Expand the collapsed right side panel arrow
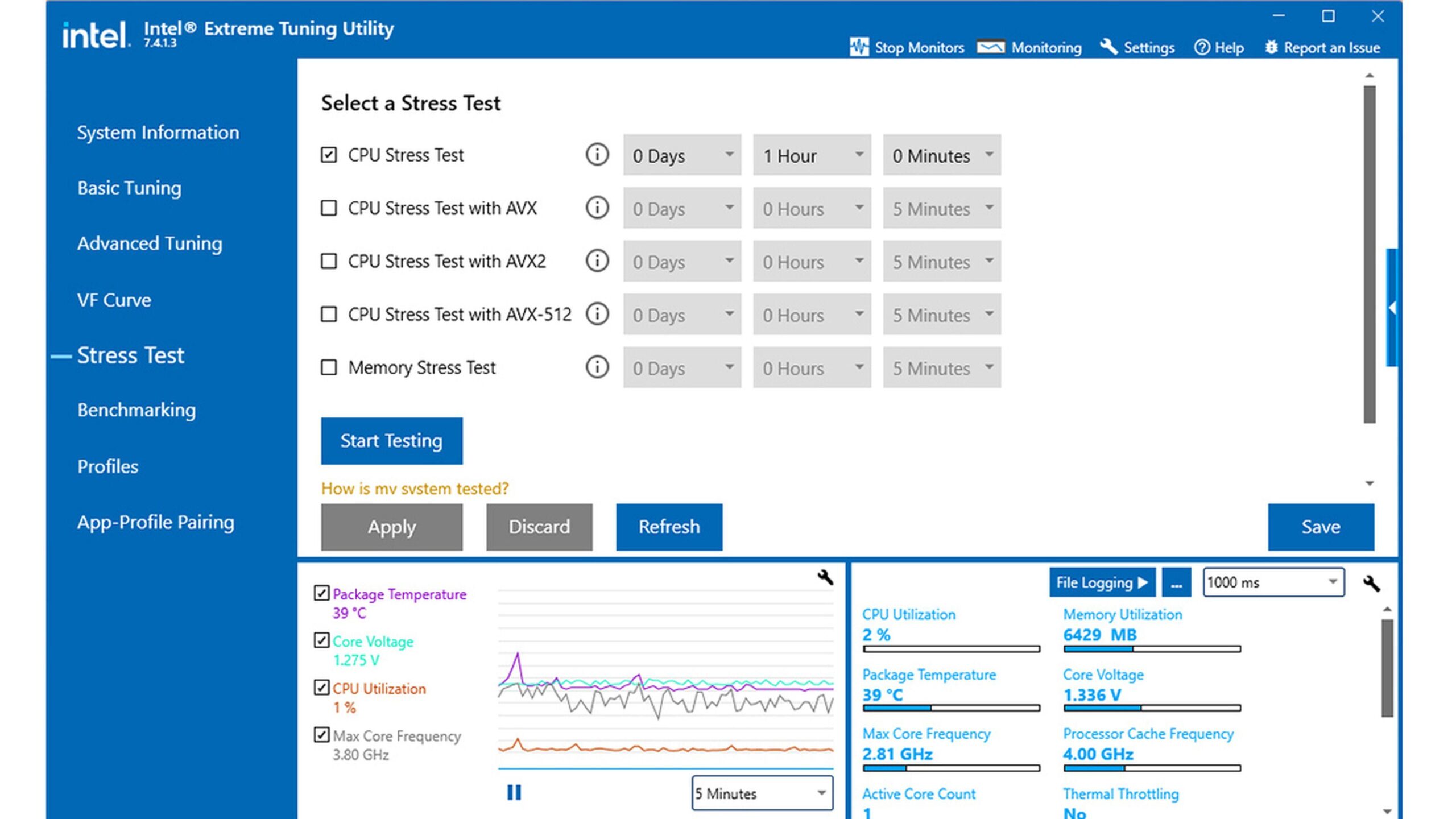This screenshot has height=819, width=1456. (1392, 308)
